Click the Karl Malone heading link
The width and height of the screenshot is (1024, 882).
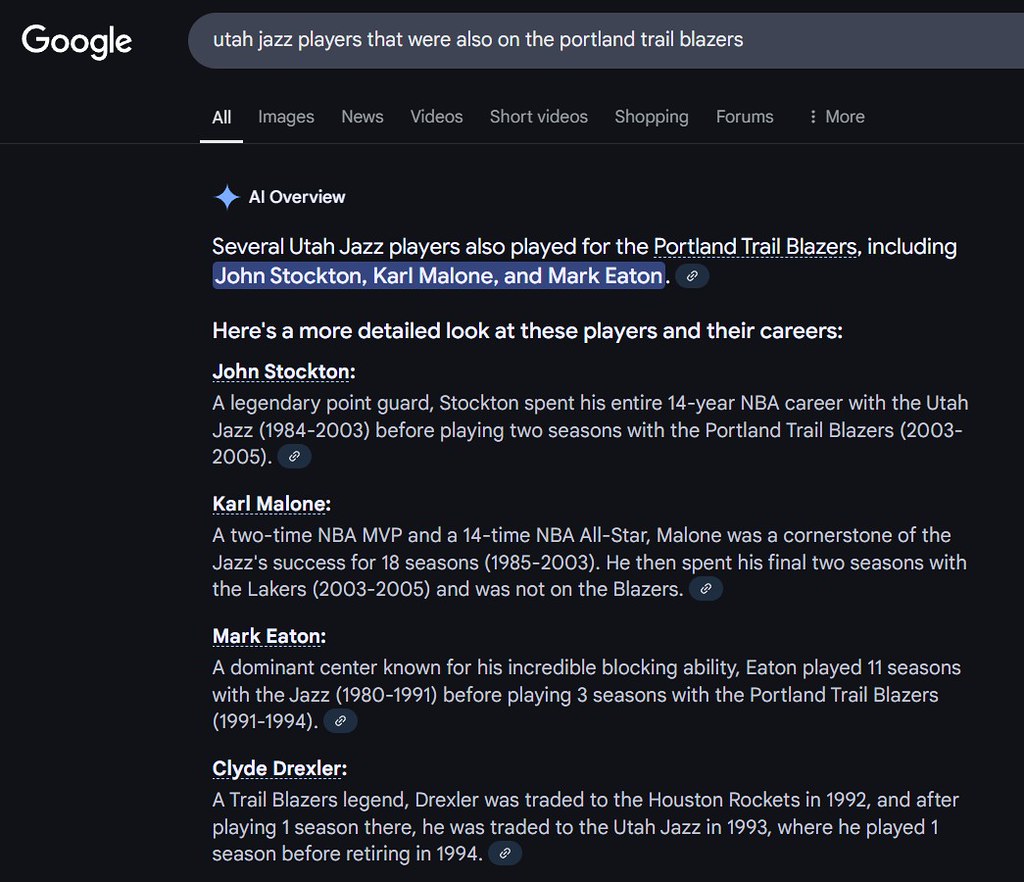click(x=268, y=504)
